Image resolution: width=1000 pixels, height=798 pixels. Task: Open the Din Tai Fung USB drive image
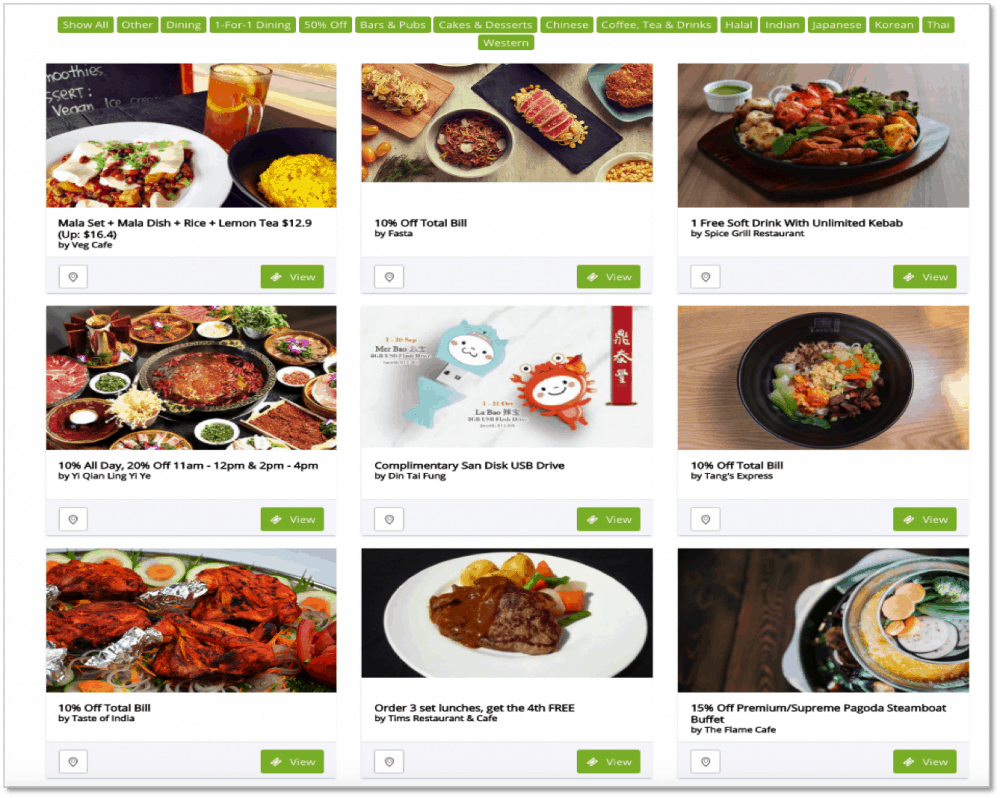[507, 378]
